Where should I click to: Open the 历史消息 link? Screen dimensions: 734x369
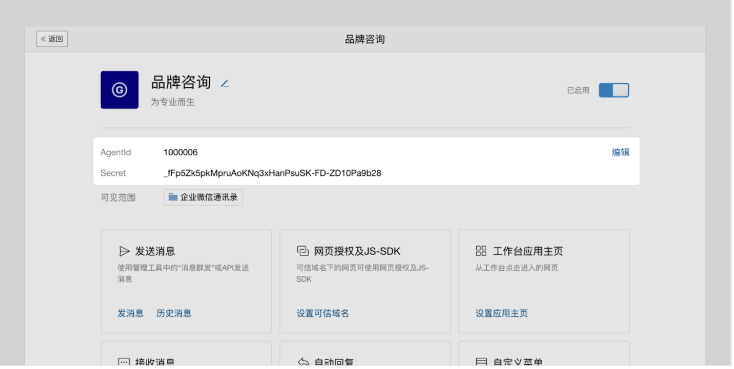tap(174, 313)
